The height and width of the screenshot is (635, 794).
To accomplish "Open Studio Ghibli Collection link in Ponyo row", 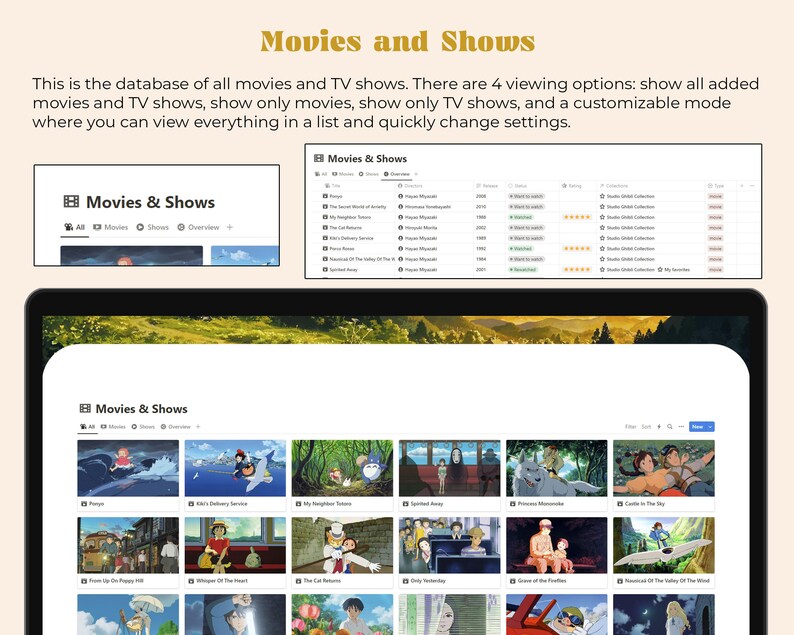I will (x=627, y=196).
